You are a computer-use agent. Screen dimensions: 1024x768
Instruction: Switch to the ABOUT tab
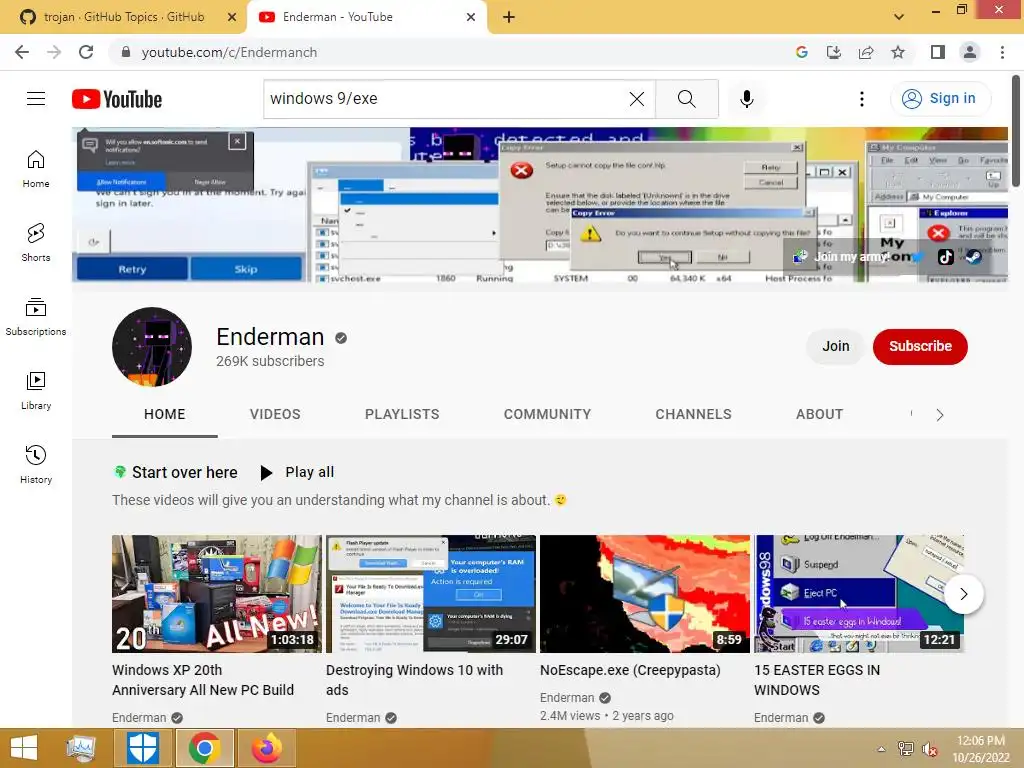[x=820, y=414]
